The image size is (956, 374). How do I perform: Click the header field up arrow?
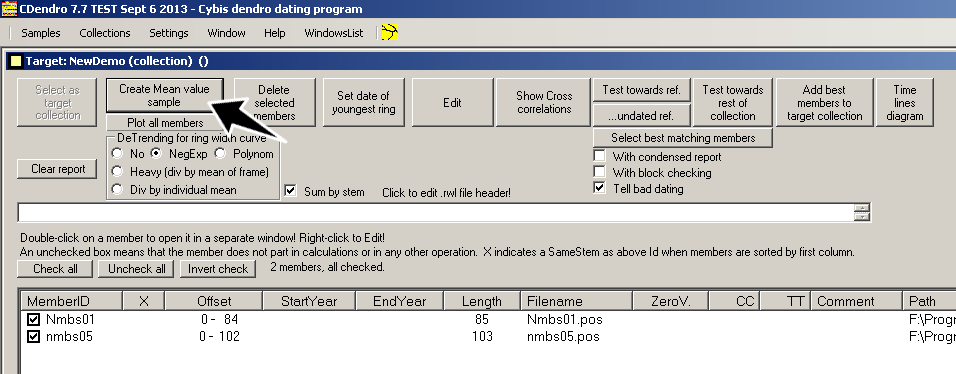click(862, 208)
